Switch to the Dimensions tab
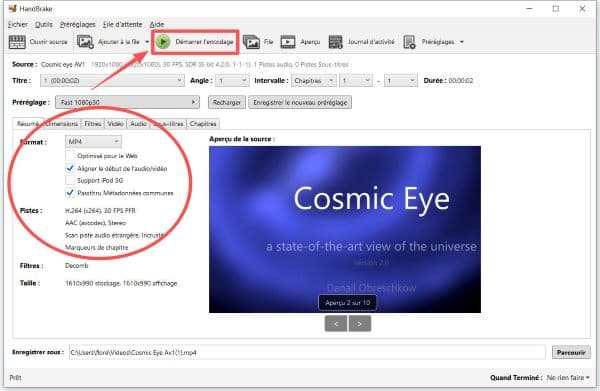 coord(62,124)
